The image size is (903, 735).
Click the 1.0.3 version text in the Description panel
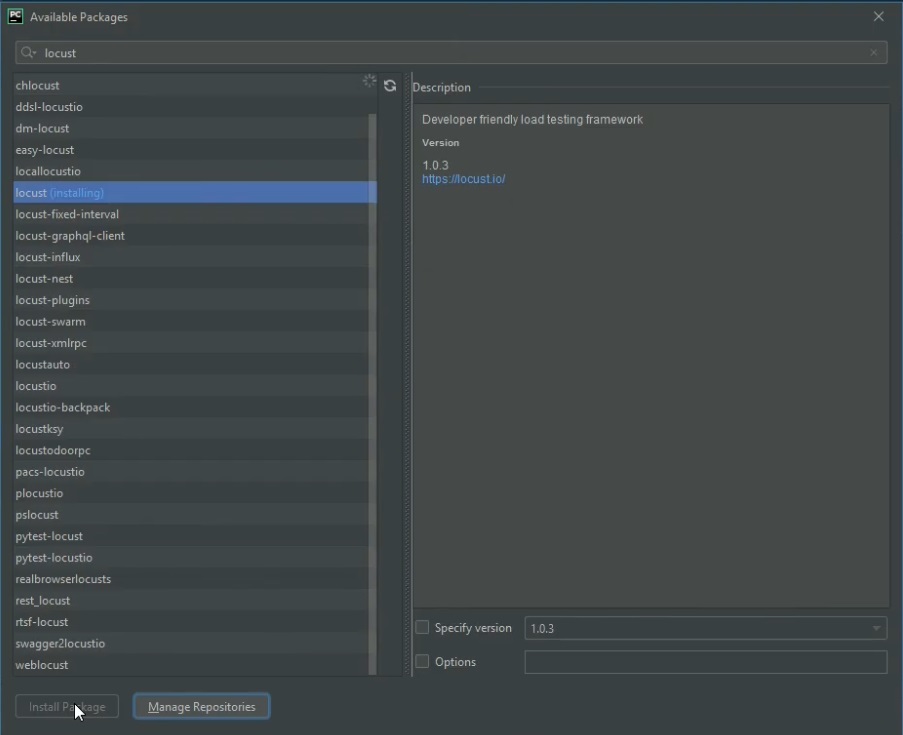(435, 165)
